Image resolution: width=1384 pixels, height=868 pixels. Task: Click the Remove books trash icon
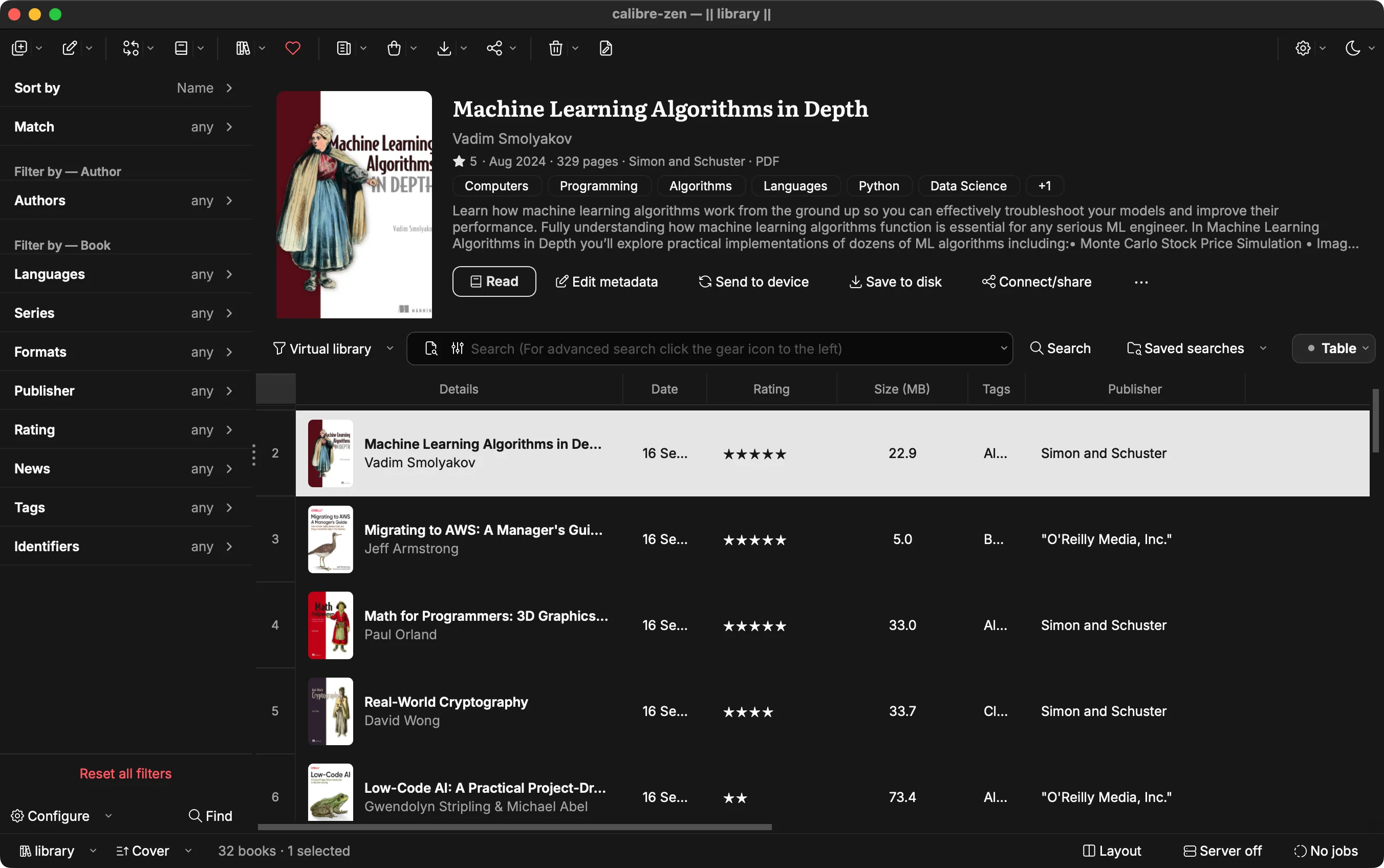click(x=556, y=48)
